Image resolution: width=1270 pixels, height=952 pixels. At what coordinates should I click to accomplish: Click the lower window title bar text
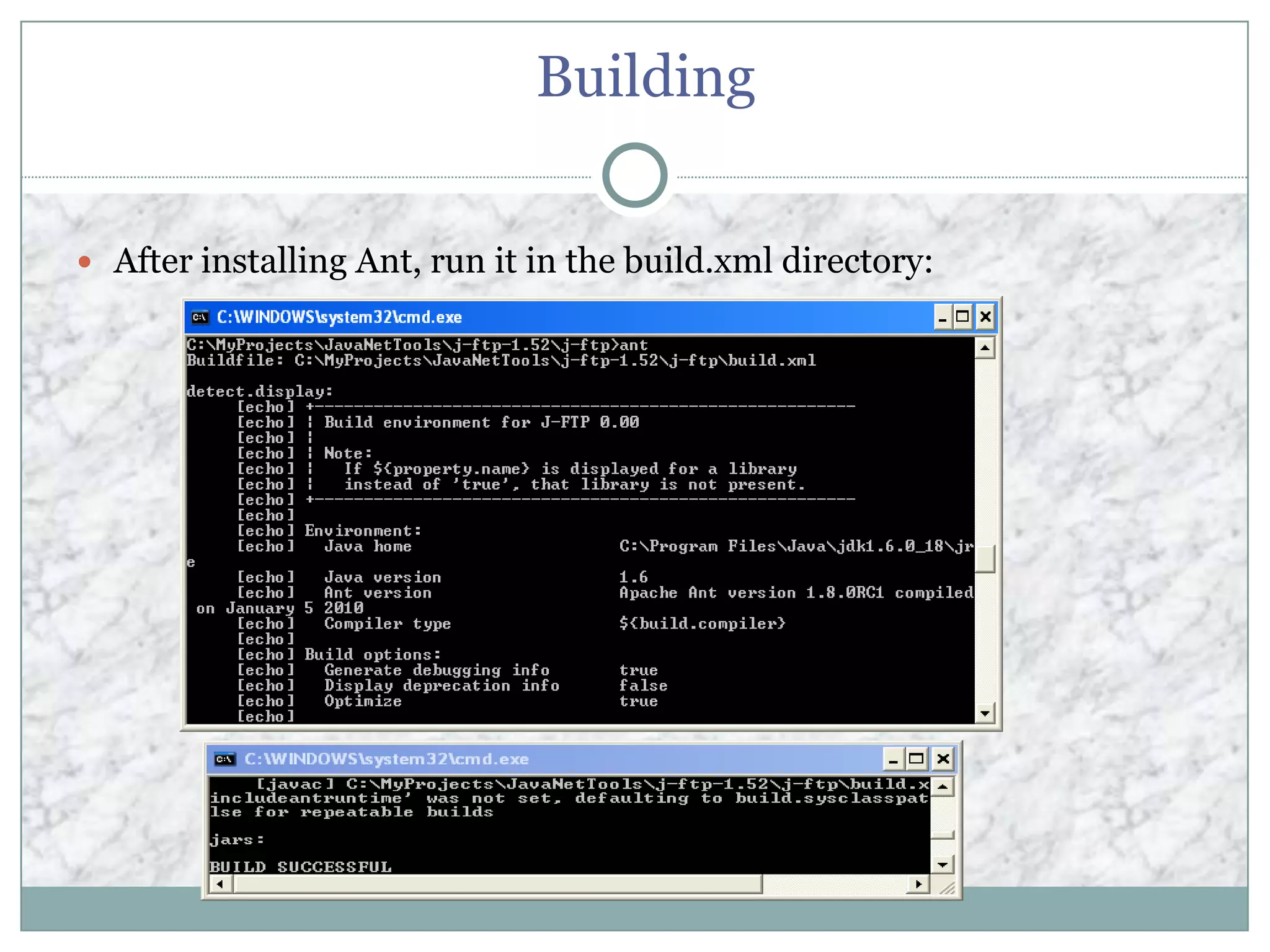point(386,759)
